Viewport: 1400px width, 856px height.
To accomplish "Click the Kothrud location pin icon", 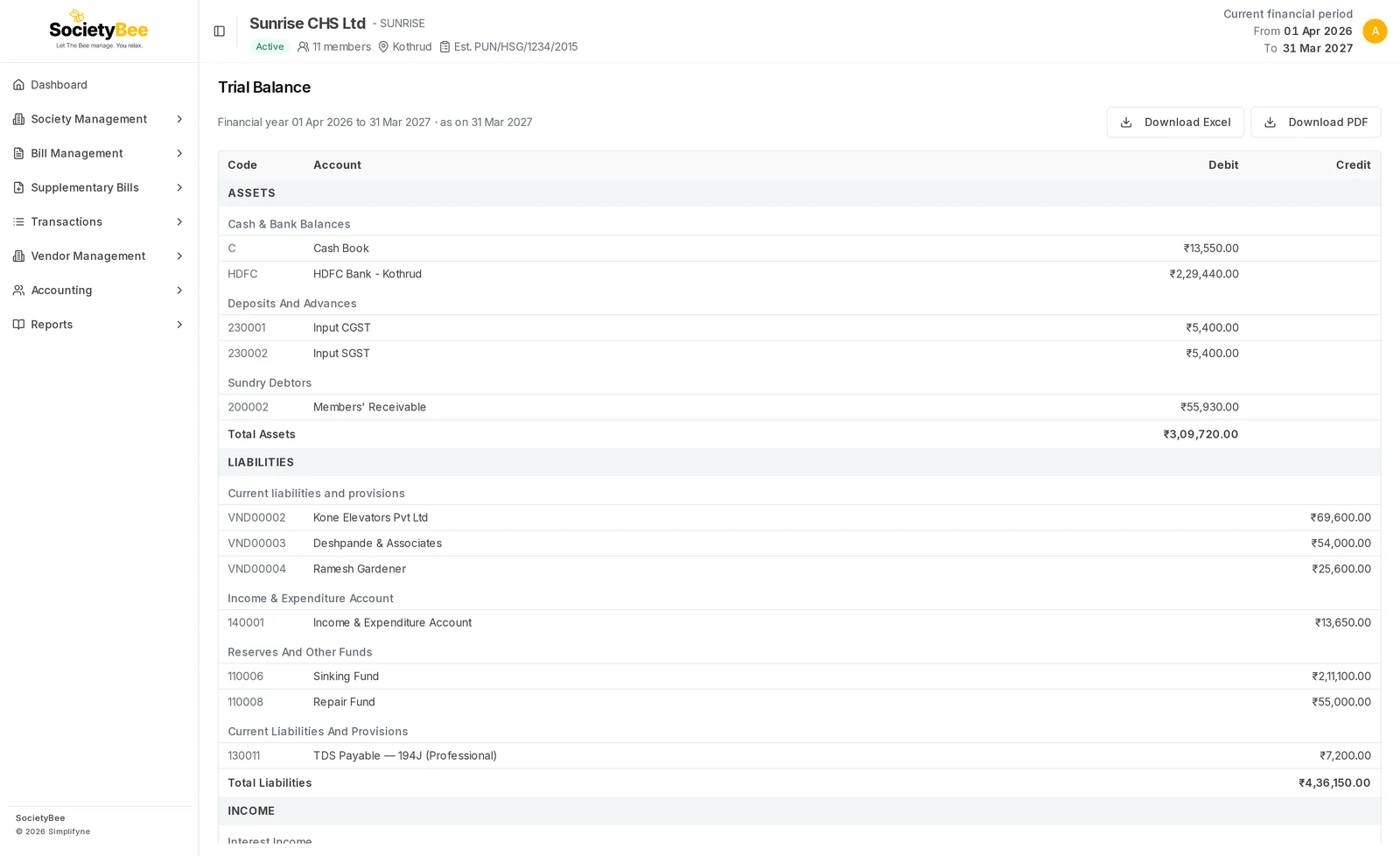I will (x=383, y=46).
